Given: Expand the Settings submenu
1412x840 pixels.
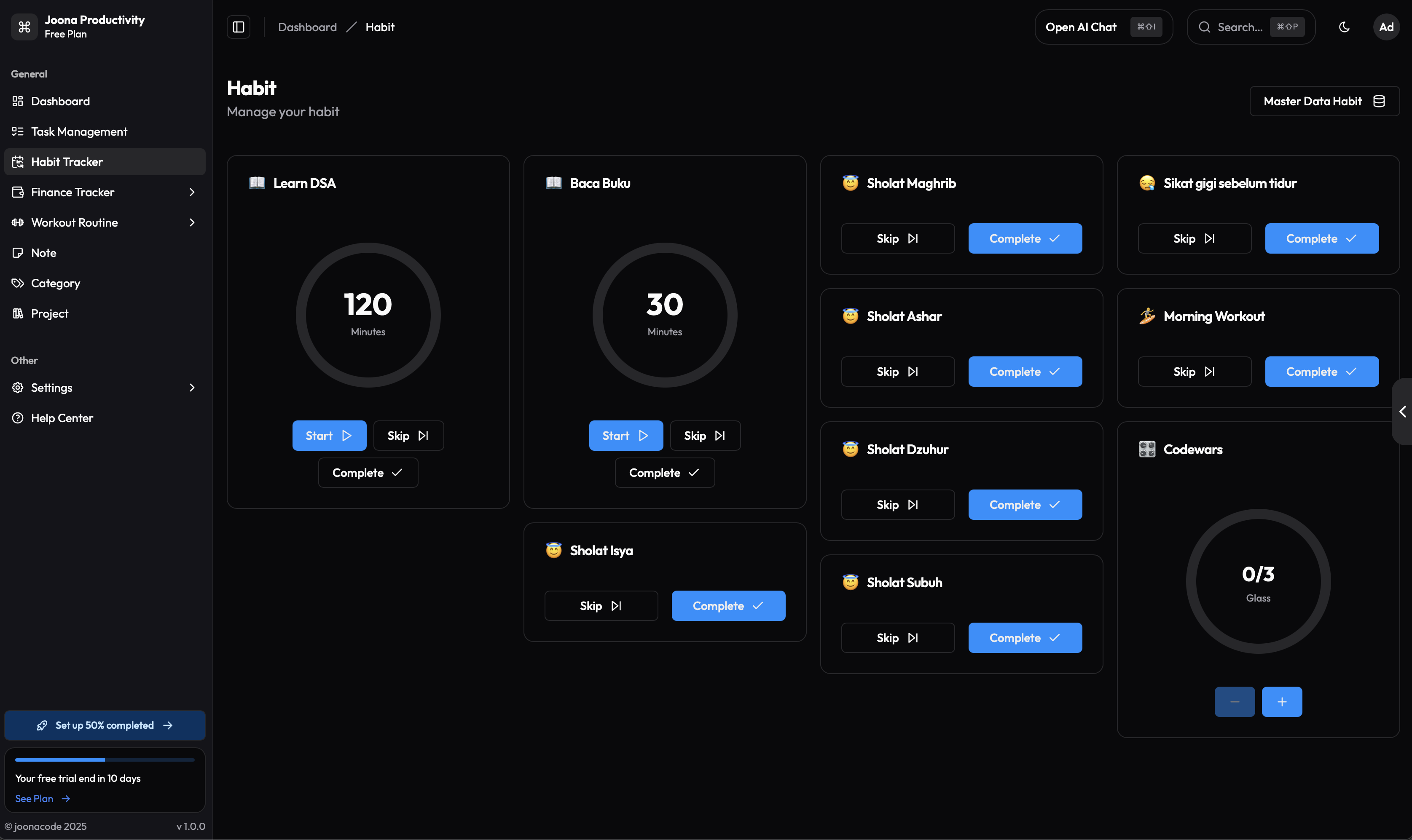Looking at the screenshot, I should (x=192, y=387).
